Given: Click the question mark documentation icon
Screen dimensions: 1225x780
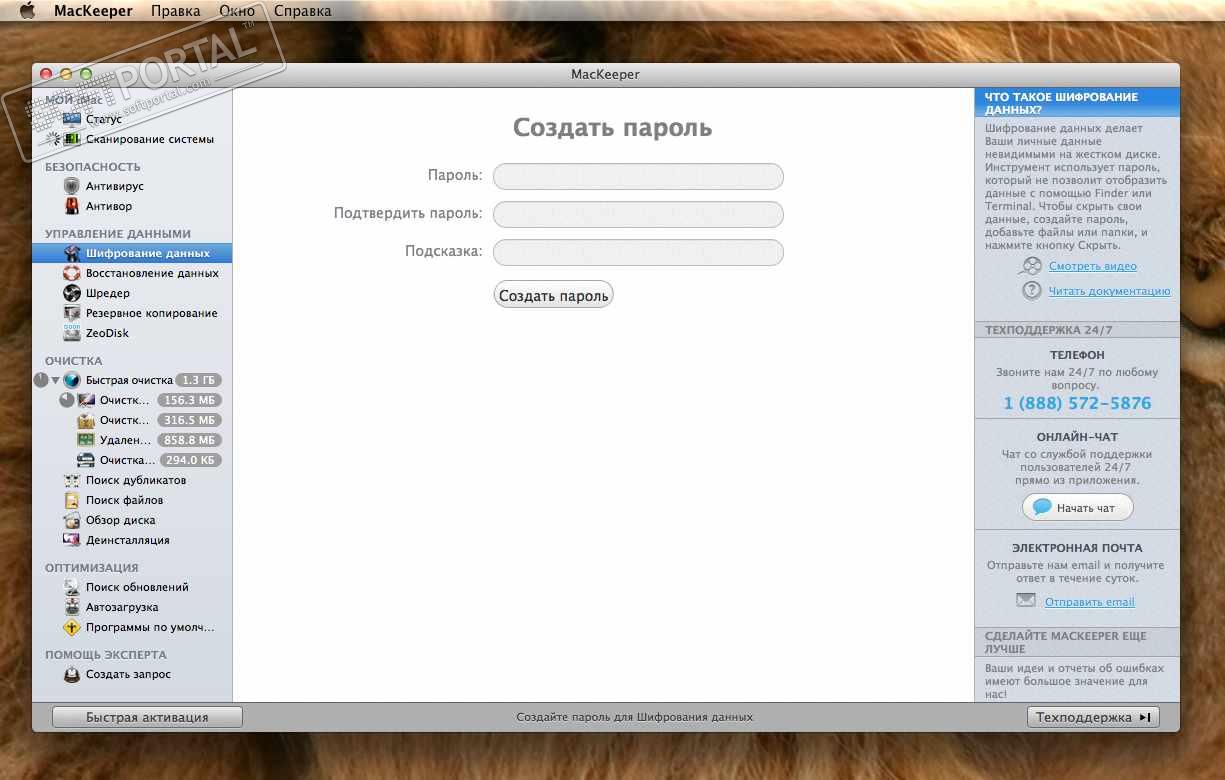Looking at the screenshot, I should tap(1032, 290).
